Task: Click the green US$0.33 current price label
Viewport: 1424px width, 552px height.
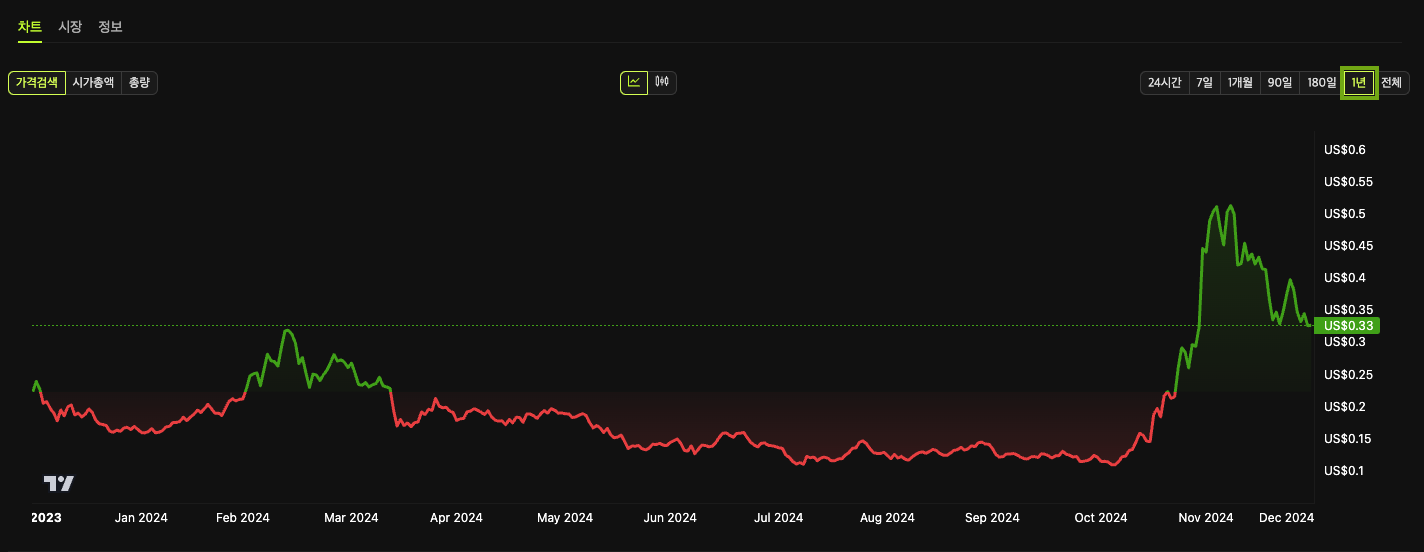Action: click(1346, 325)
